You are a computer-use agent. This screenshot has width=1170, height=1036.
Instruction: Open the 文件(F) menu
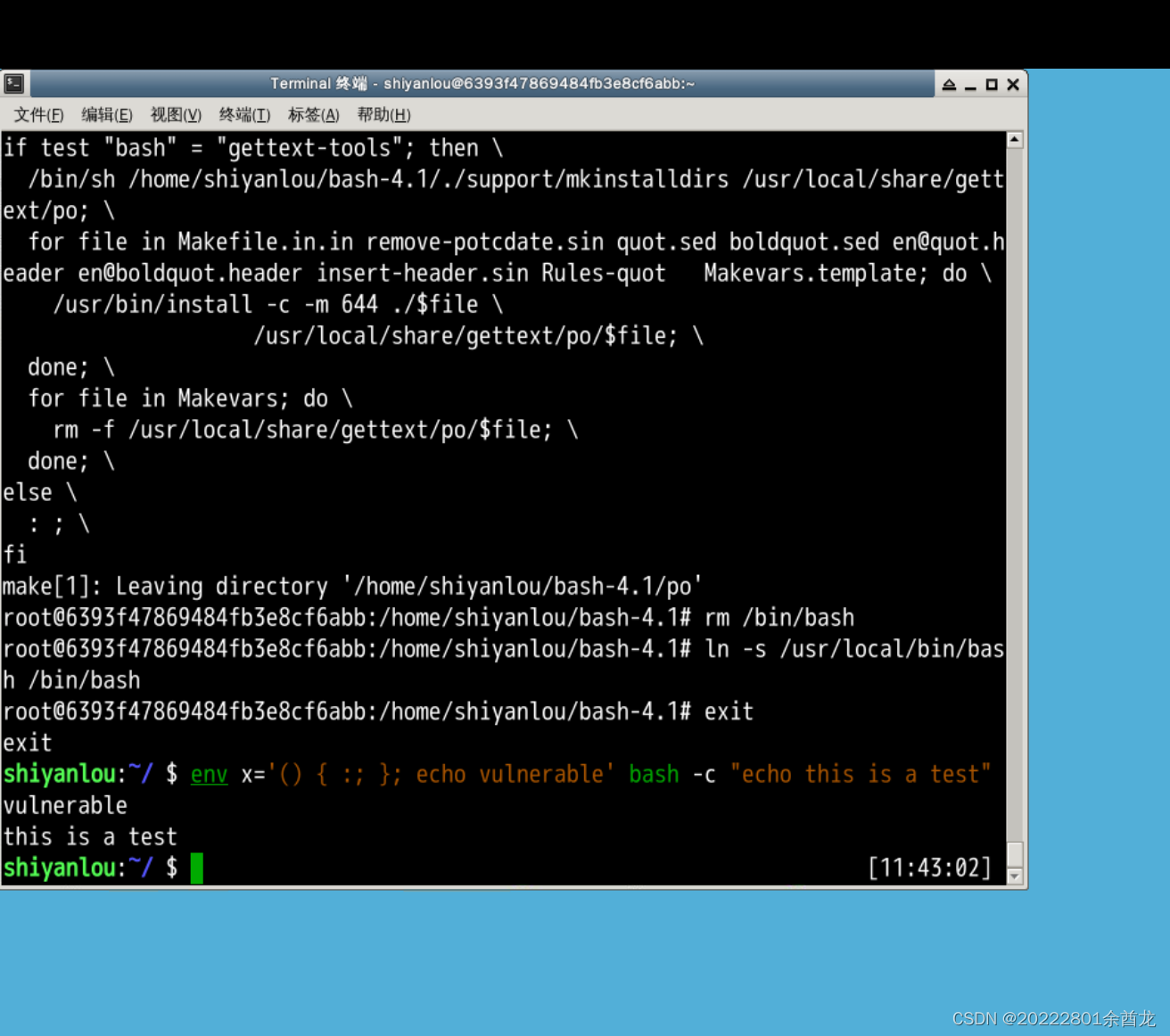[x=38, y=115]
